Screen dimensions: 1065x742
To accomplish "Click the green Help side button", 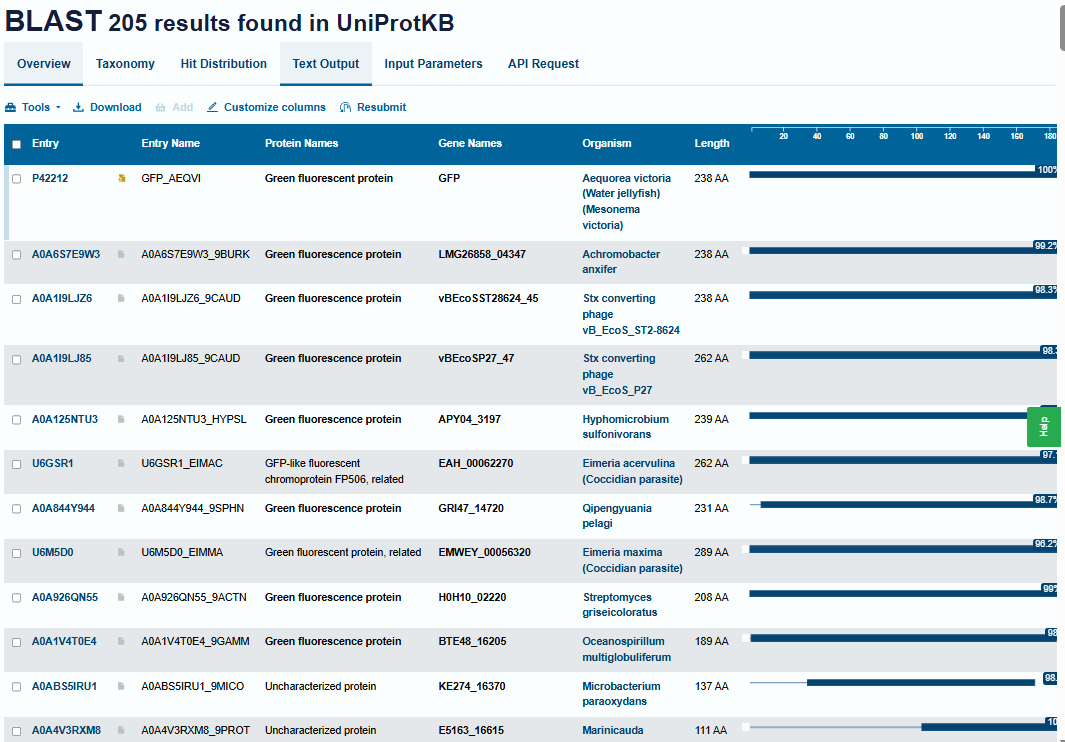I will point(1044,427).
